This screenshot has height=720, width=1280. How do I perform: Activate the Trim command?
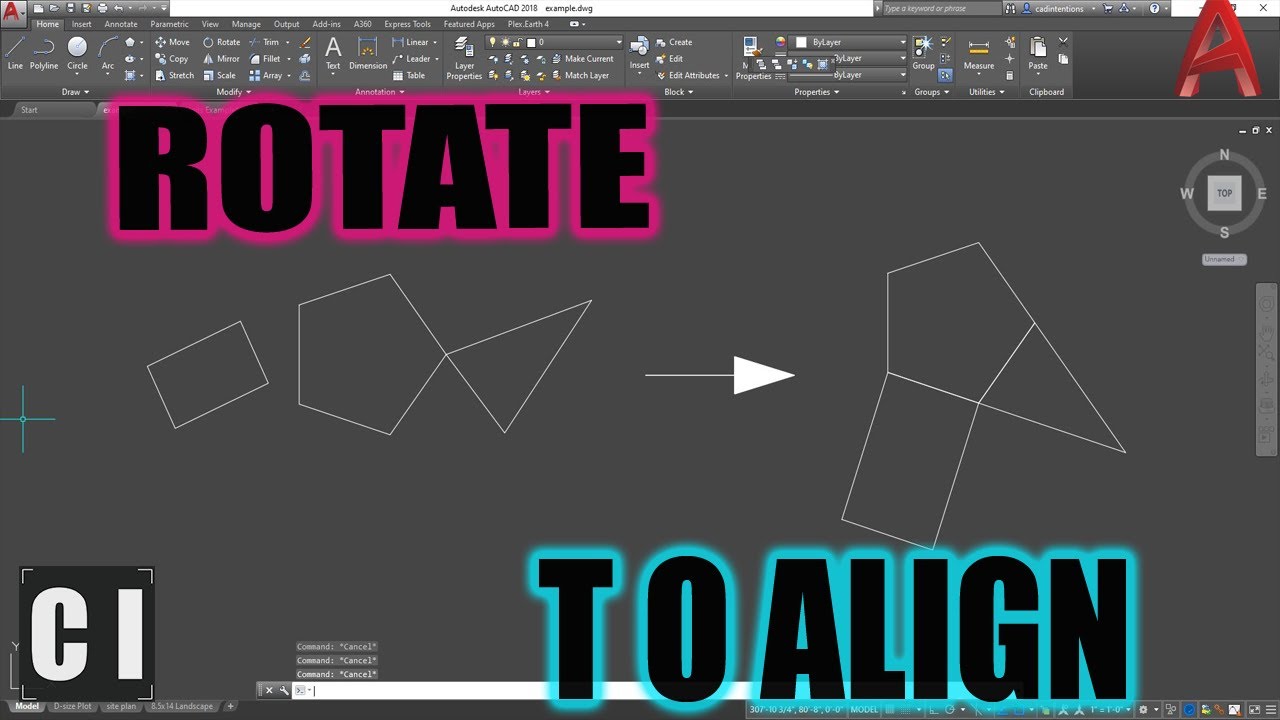264,42
